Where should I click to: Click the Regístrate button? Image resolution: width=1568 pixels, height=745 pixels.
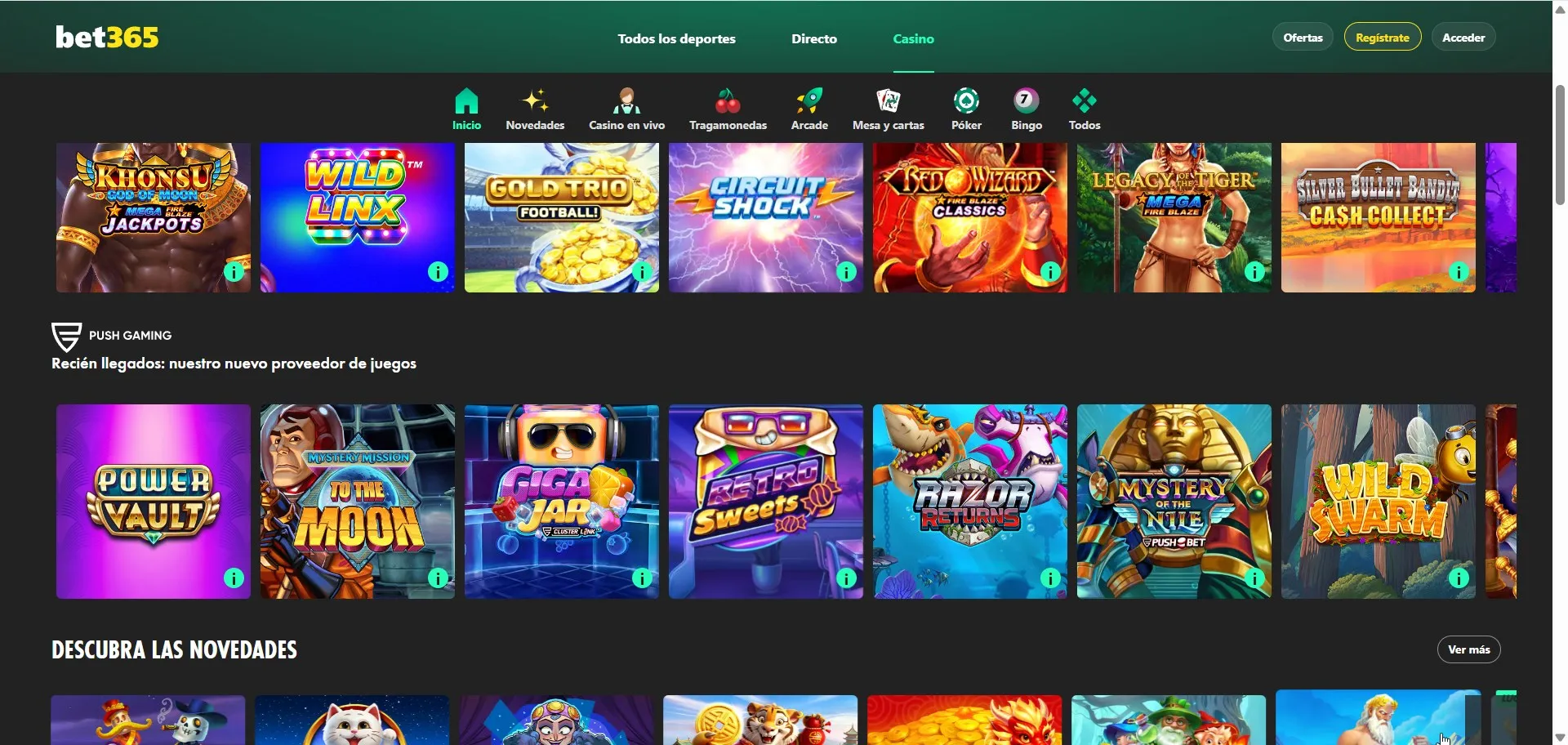pyautogui.click(x=1382, y=38)
